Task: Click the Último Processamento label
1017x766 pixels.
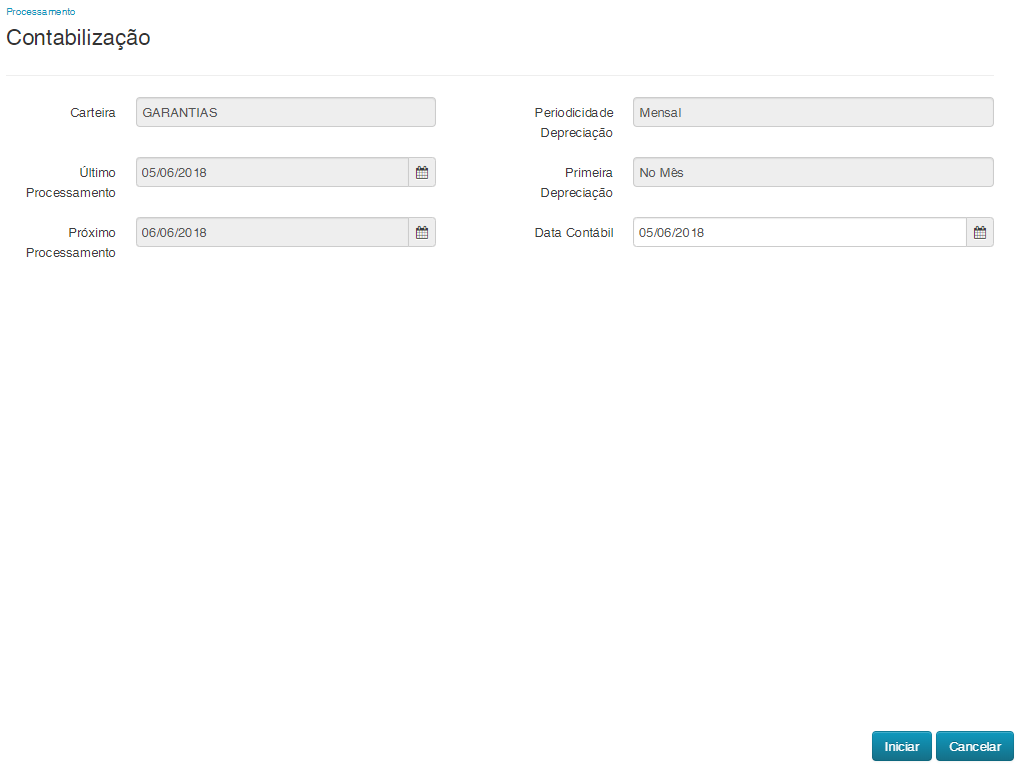Action: (x=71, y=182)
